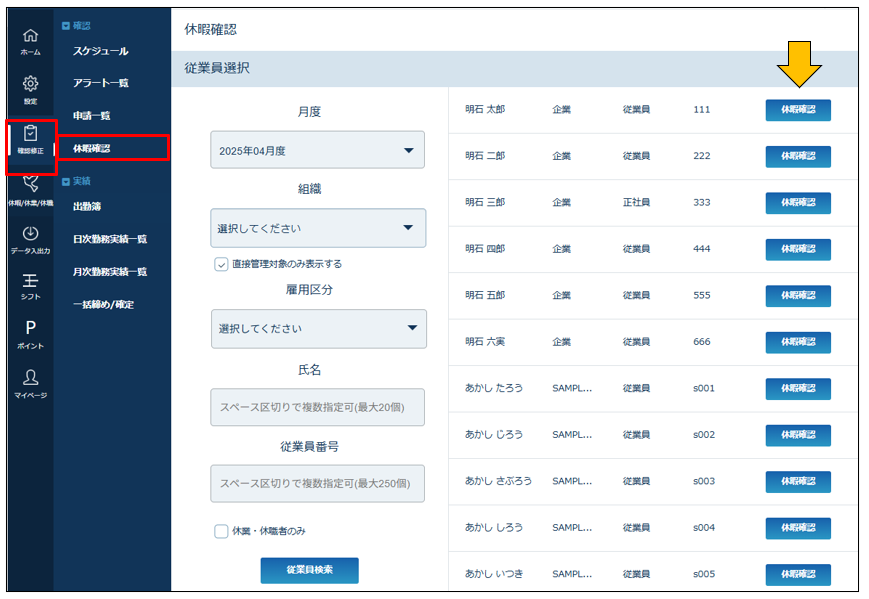Select 出勤簿 from the side menu
Viewport: 869px width, 599px height.
pos(87,207)
